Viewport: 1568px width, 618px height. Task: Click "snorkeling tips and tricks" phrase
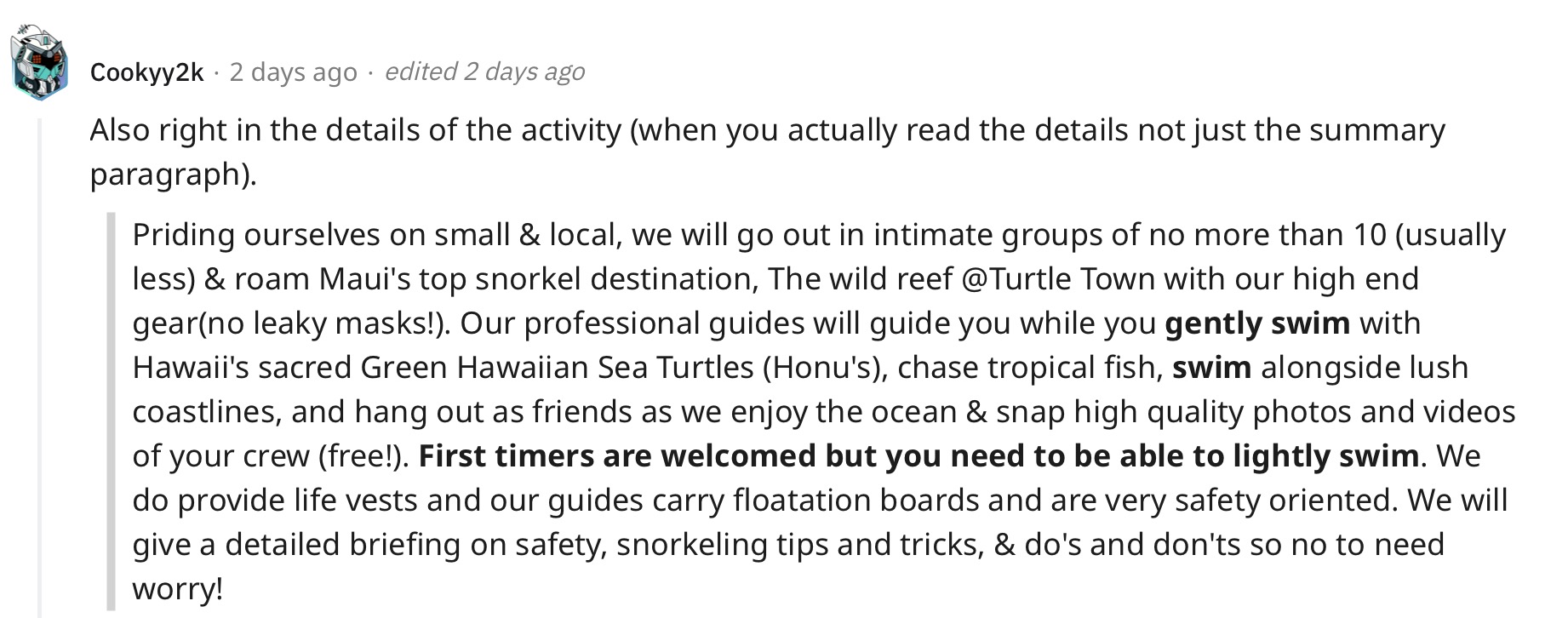click(x=798, y=545)
